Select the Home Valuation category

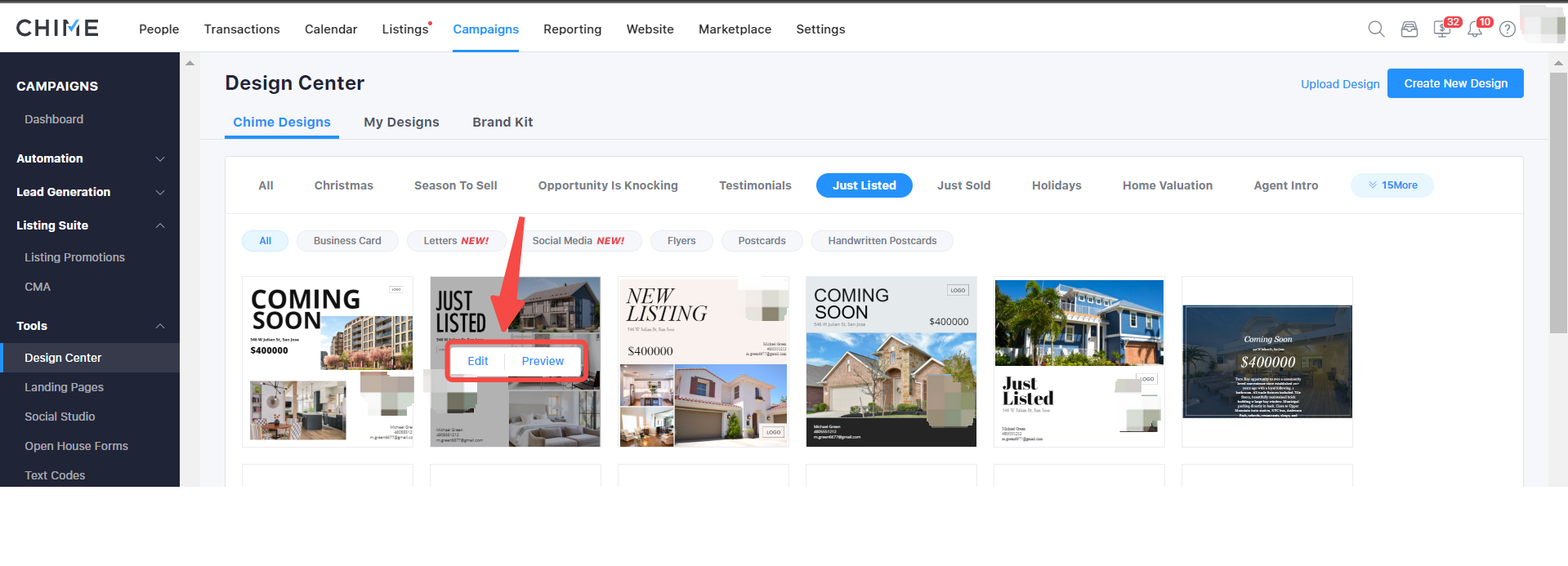(x=1168, y=185)
